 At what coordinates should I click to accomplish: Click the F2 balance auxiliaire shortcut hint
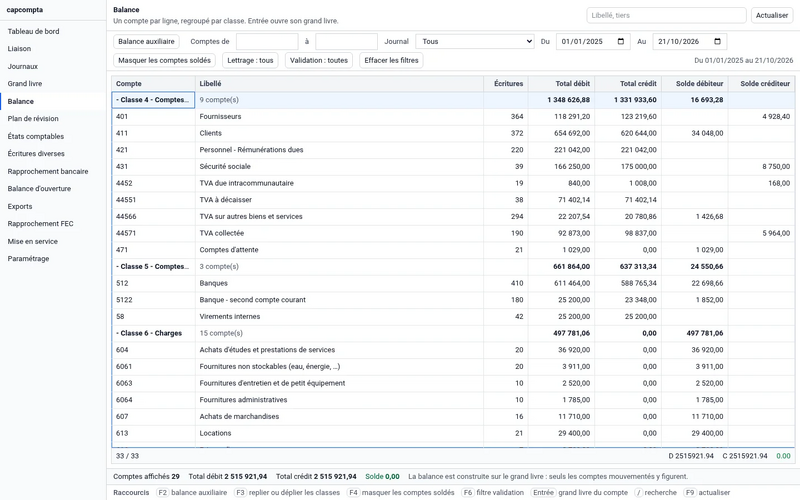[x=192, y=492]
